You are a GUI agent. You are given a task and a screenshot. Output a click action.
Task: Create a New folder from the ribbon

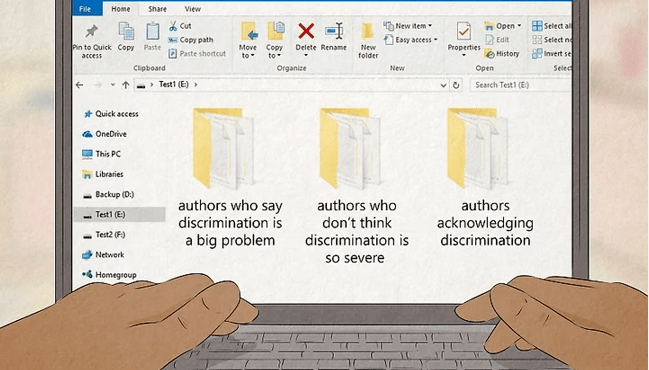(368, 41)
